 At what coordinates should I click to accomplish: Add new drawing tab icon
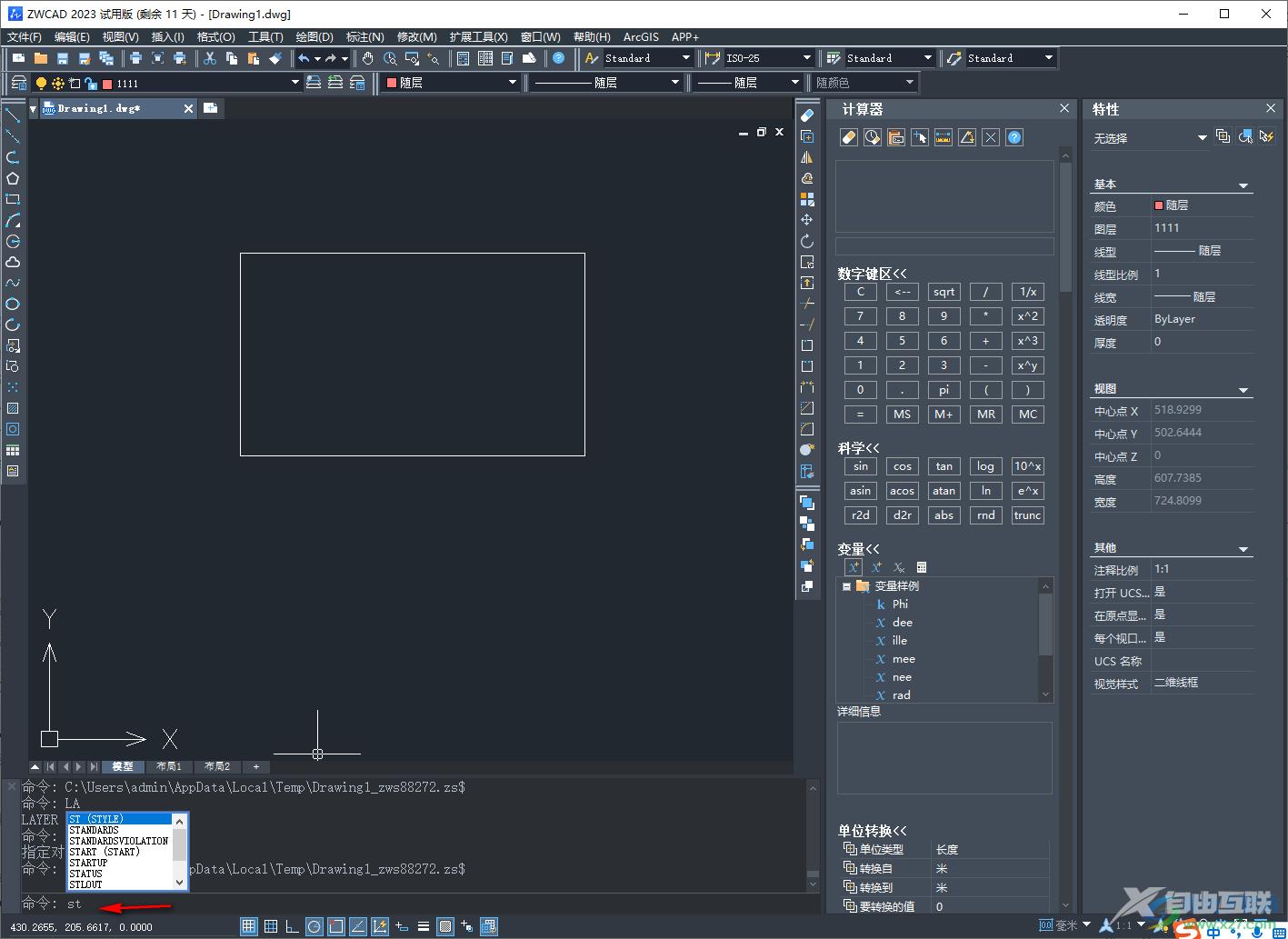tap(211, 108)
